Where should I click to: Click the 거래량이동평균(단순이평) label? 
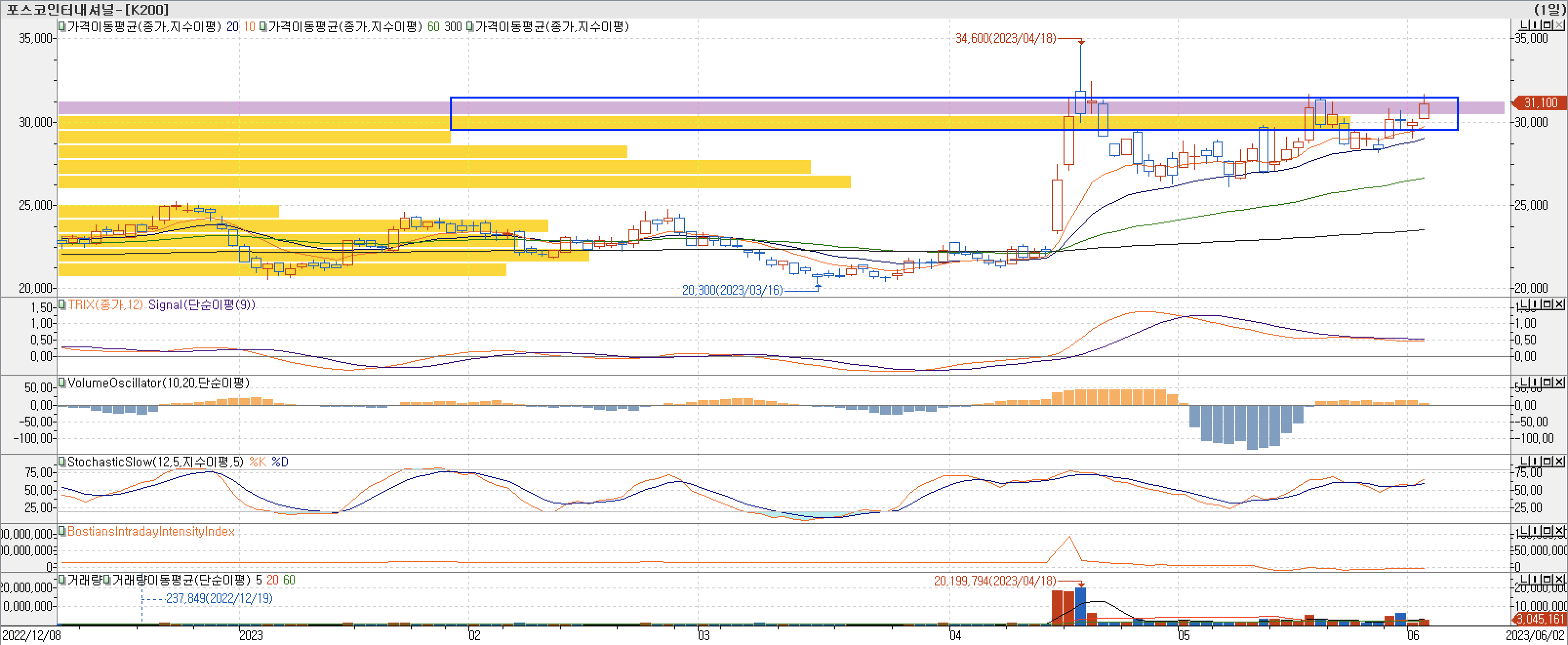(x=181, y=580)
